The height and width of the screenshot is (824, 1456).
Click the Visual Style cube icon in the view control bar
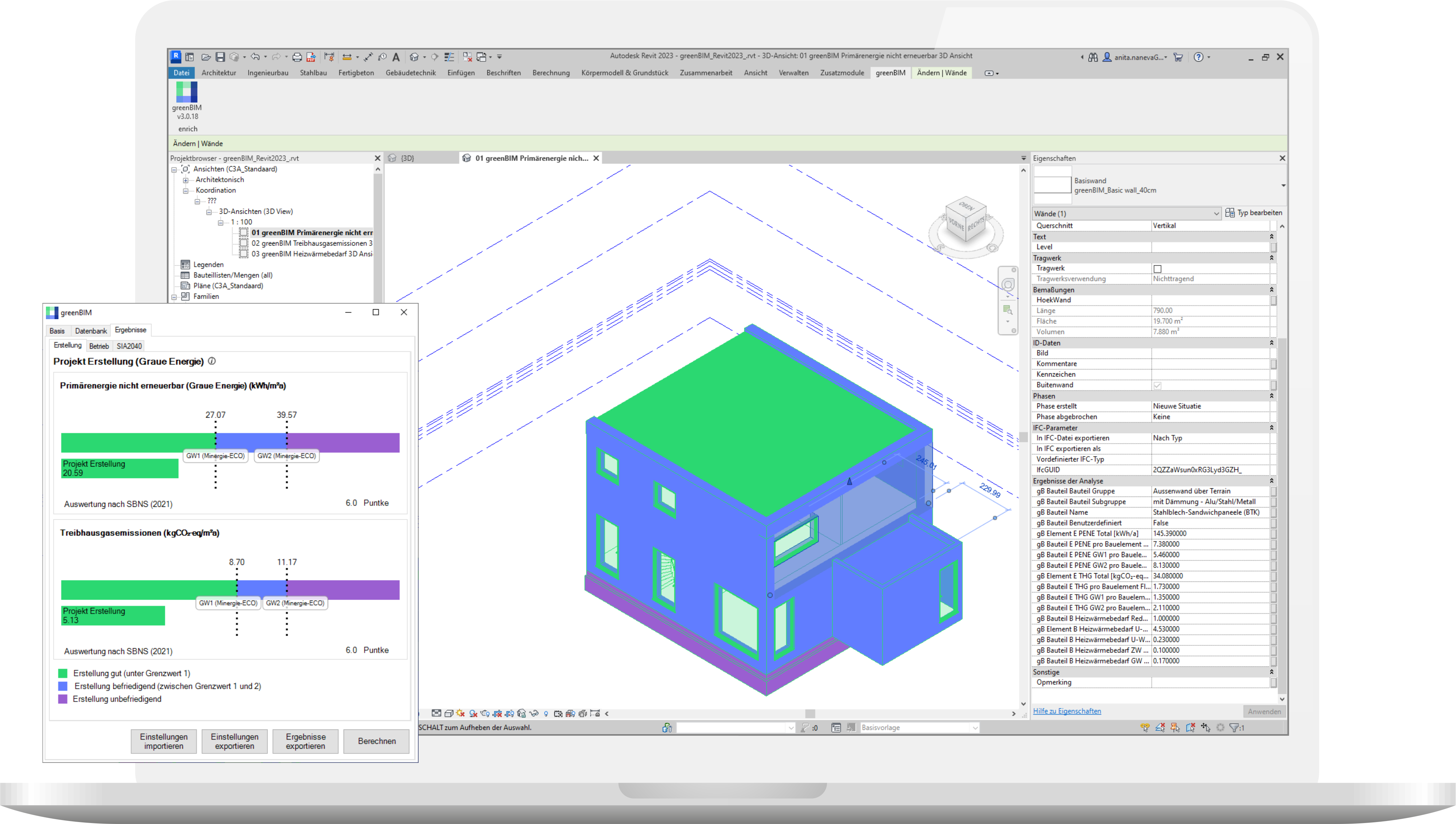click(x=449, y=714)
